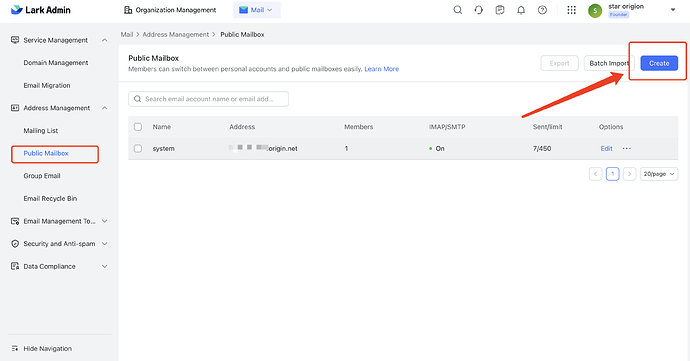The height and width of the screenshot is (361, 690).
Task: Click the 'Name' column header
Action: (x=161, y=127)
